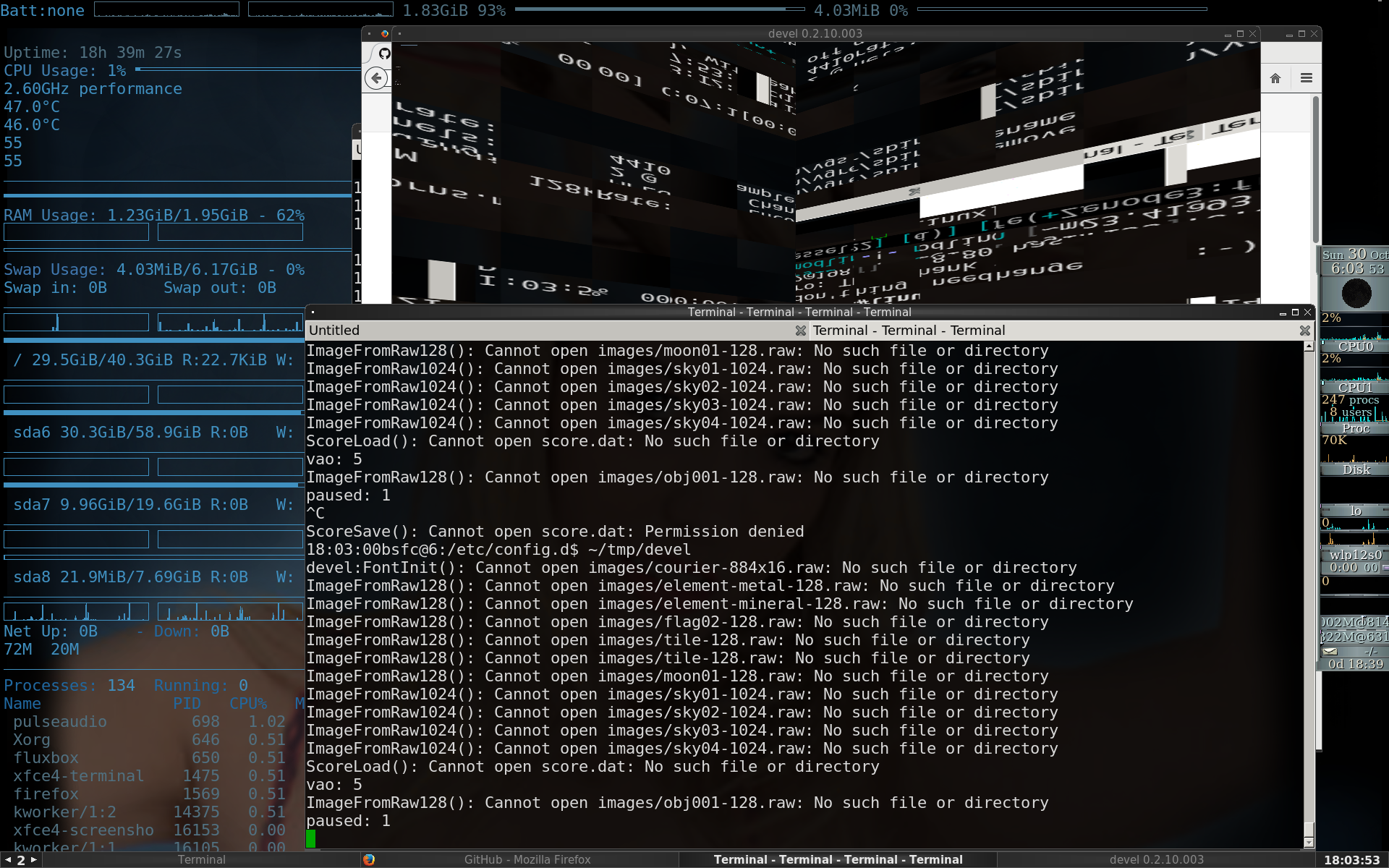Click the '~/tmp/devel' command prompt line
The height and width of the screenshot is (868, 1389).
(x=498, y=550)
